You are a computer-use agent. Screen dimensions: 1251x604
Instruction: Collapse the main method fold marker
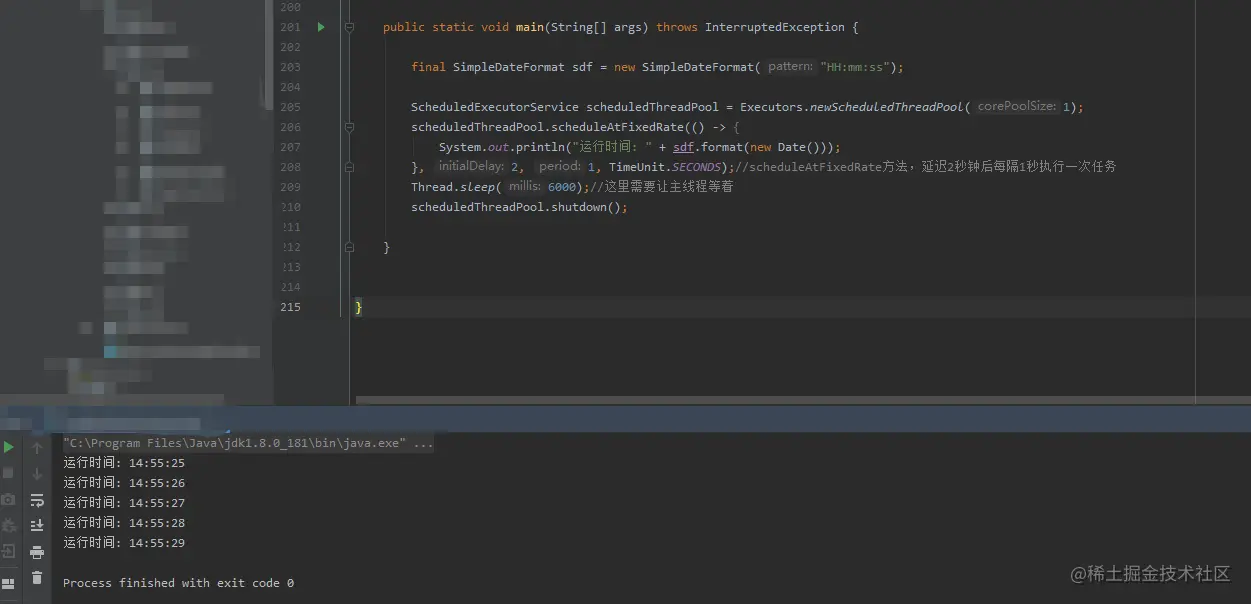coord(350,27)
